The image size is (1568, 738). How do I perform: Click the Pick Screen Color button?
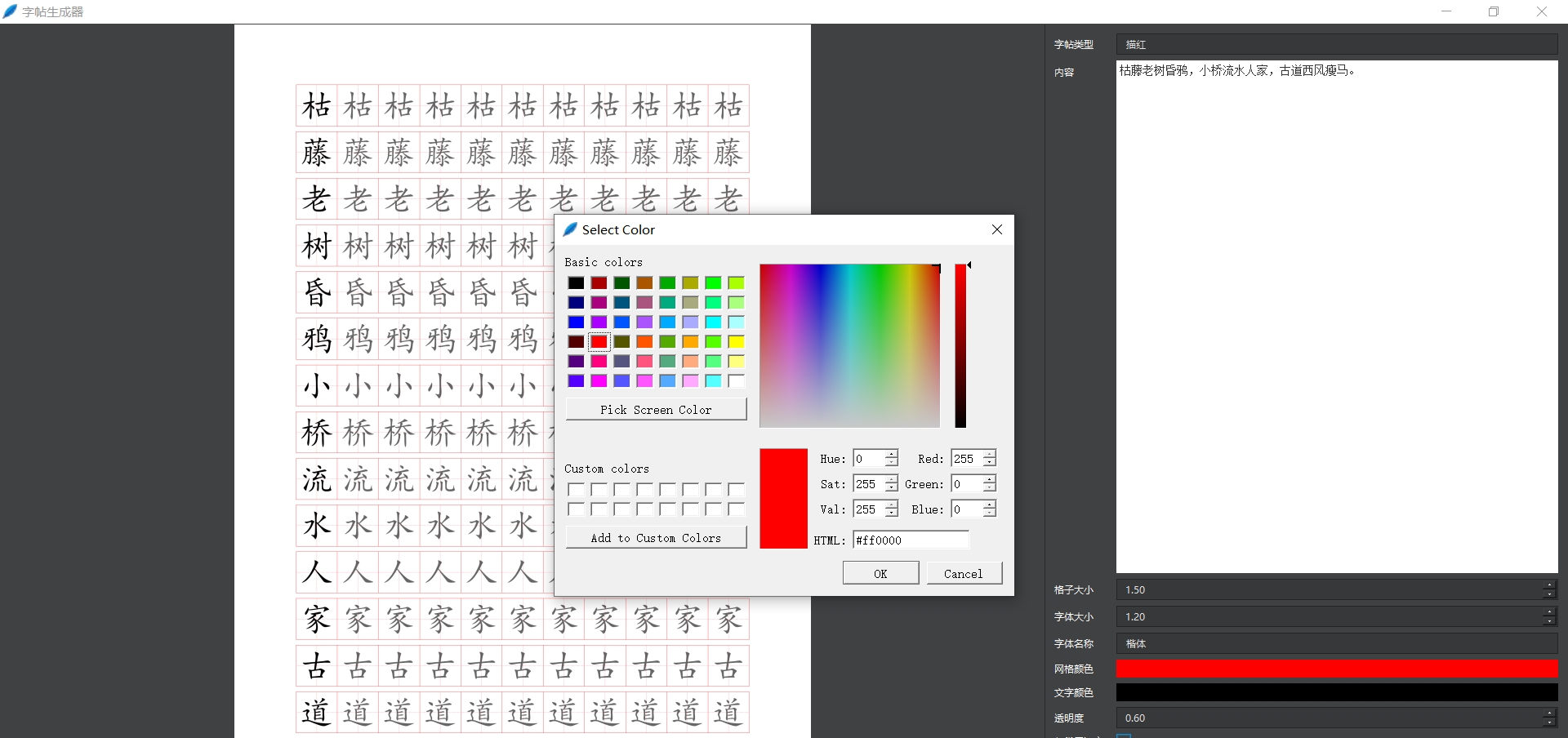click(656, 410)
